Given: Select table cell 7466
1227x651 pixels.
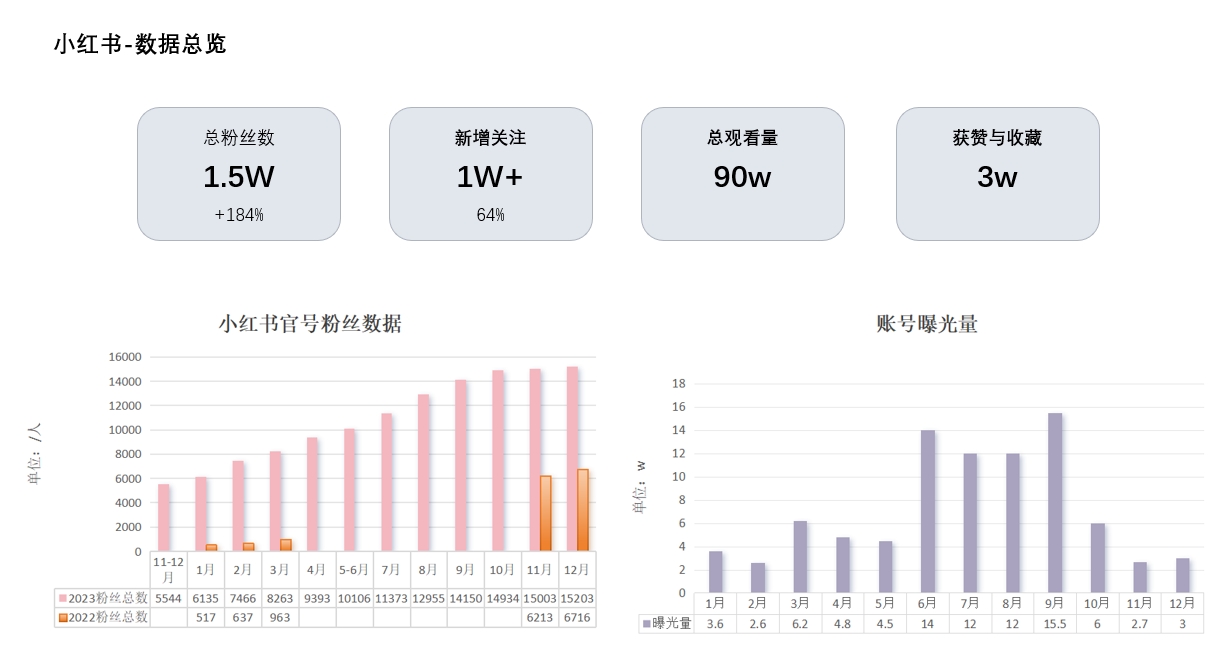Looking at the screenshot, I should (x=243, y=598).
